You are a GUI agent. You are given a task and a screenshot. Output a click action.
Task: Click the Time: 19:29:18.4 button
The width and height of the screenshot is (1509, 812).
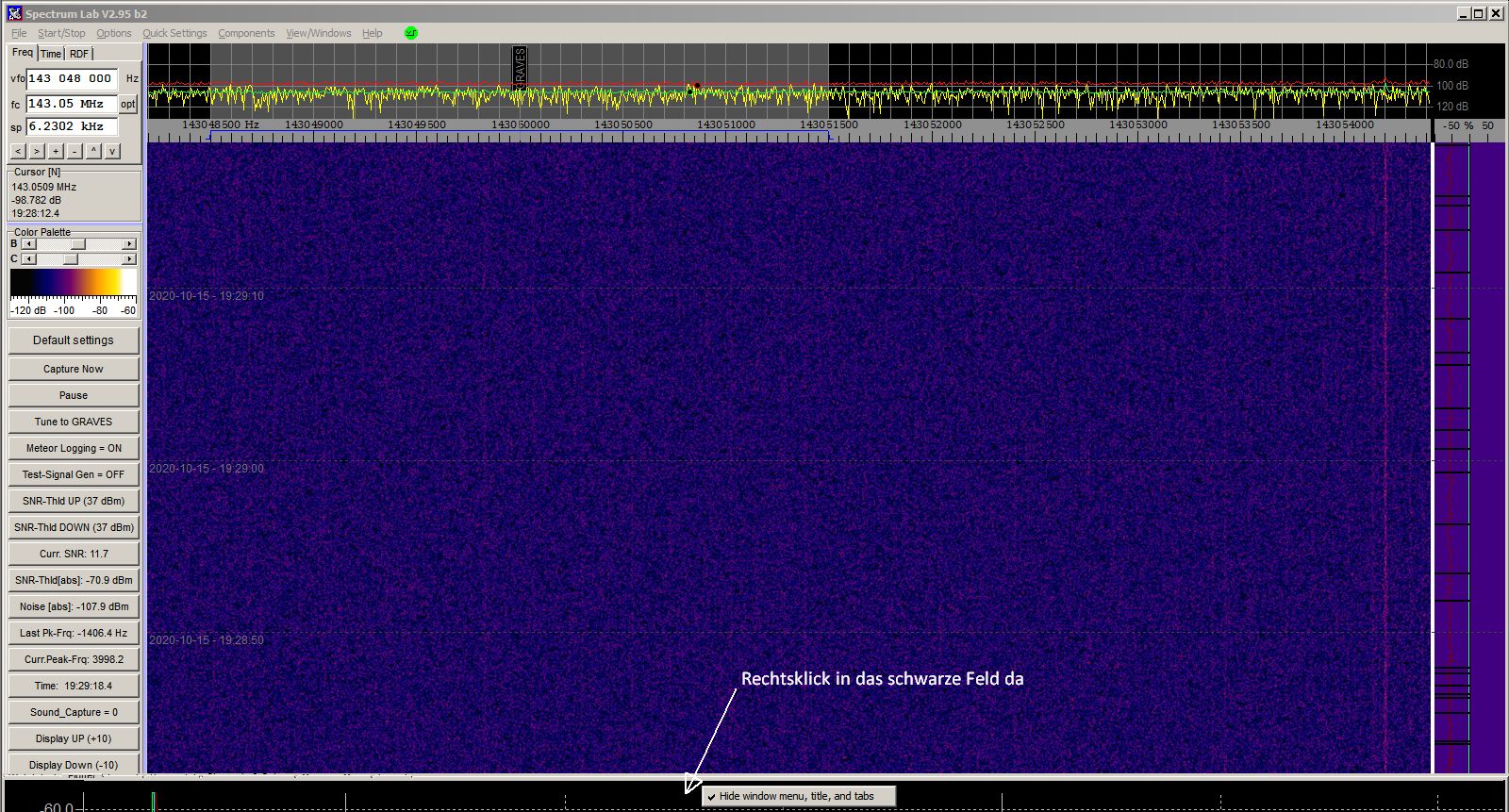coord(74,686)
